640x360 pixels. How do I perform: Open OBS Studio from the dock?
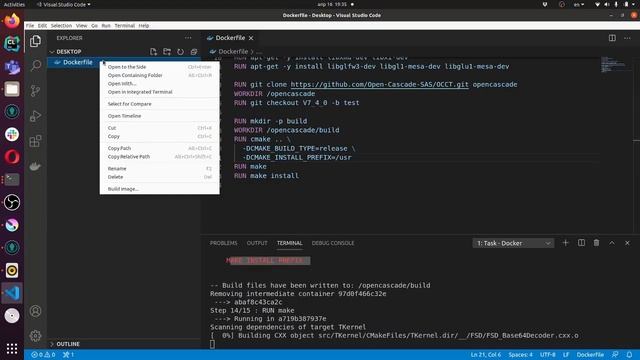point(12,202)
